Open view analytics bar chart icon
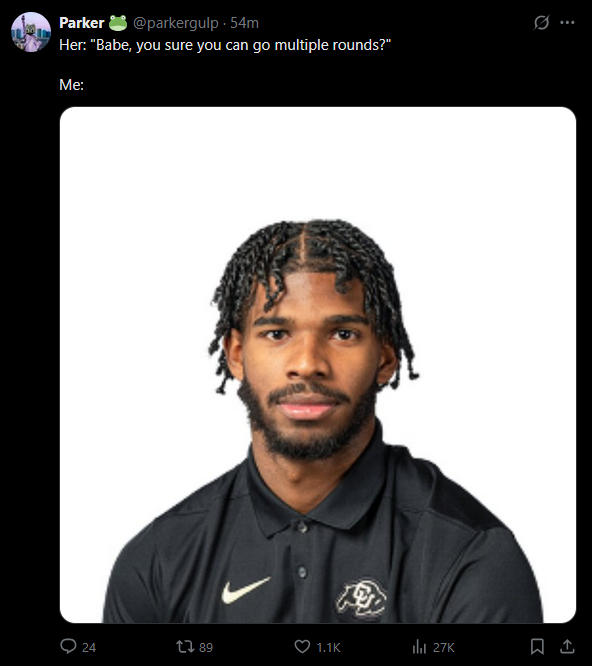 click(419, 647)
